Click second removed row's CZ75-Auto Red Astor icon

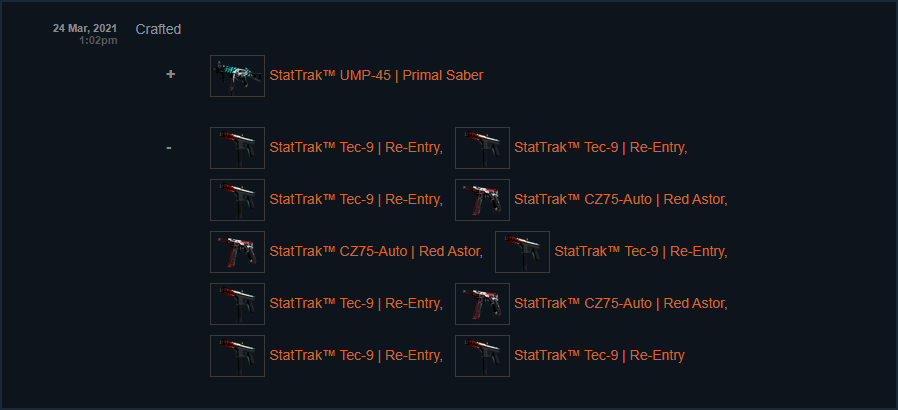tap(482, 200)
